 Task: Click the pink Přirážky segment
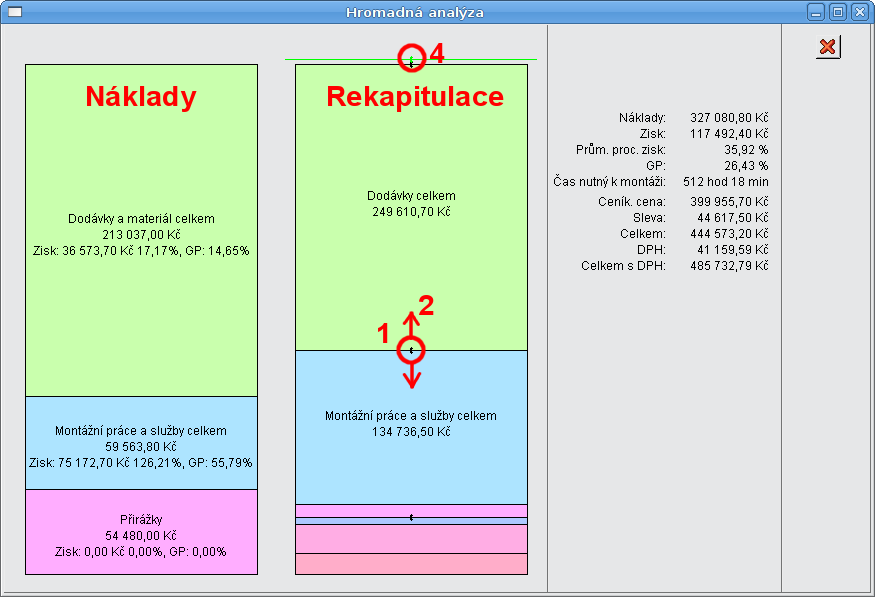[141, 533]
